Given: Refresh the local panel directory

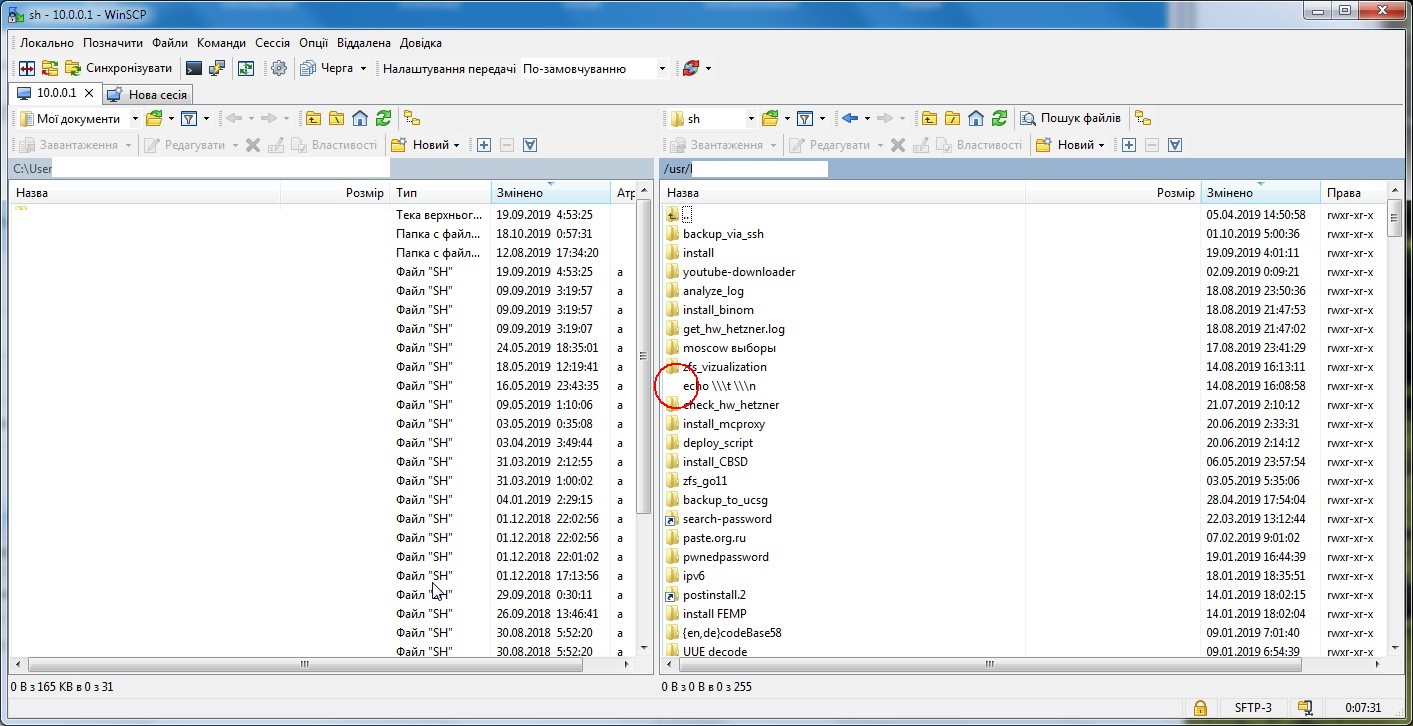Looking at the screenshot, I should [x=383, y=118].
